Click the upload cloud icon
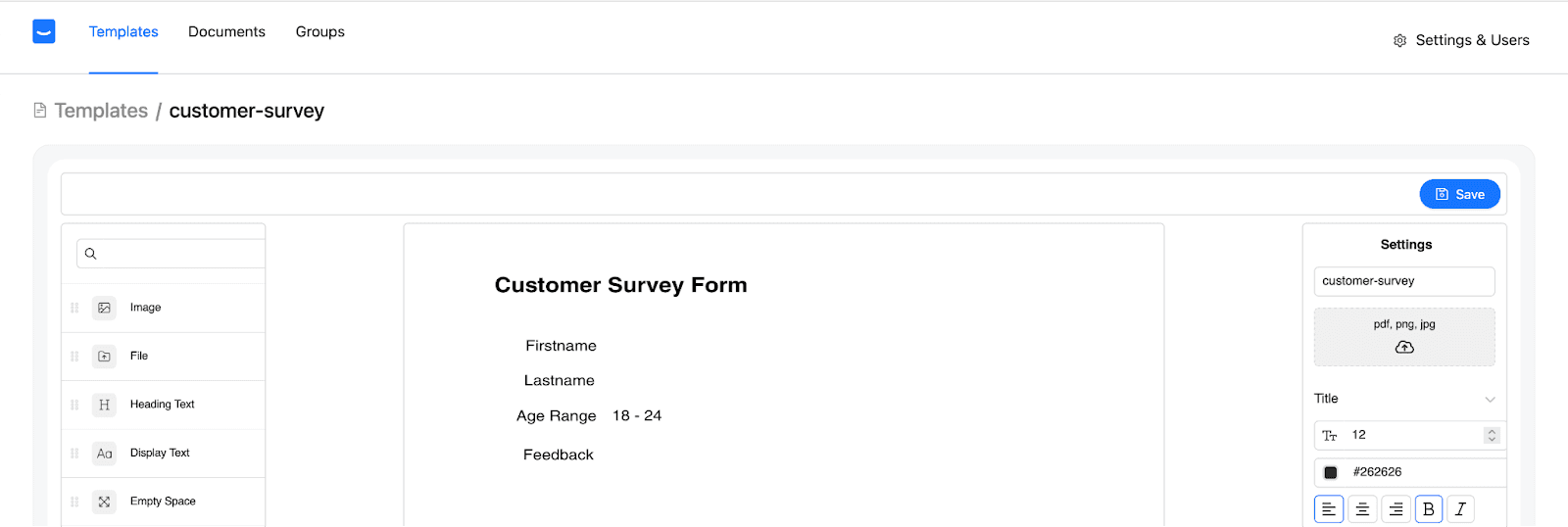This screenshot has width=1568, height=527. [x=1404, y=347]
